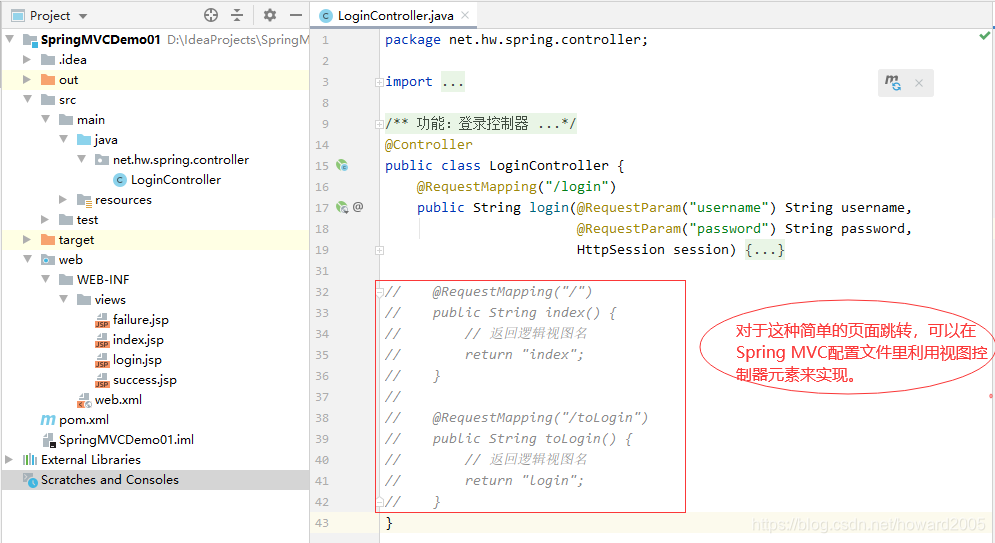Open Project panel settings gear
Screen dimensions: 995x543
click(x=270, y=15)
